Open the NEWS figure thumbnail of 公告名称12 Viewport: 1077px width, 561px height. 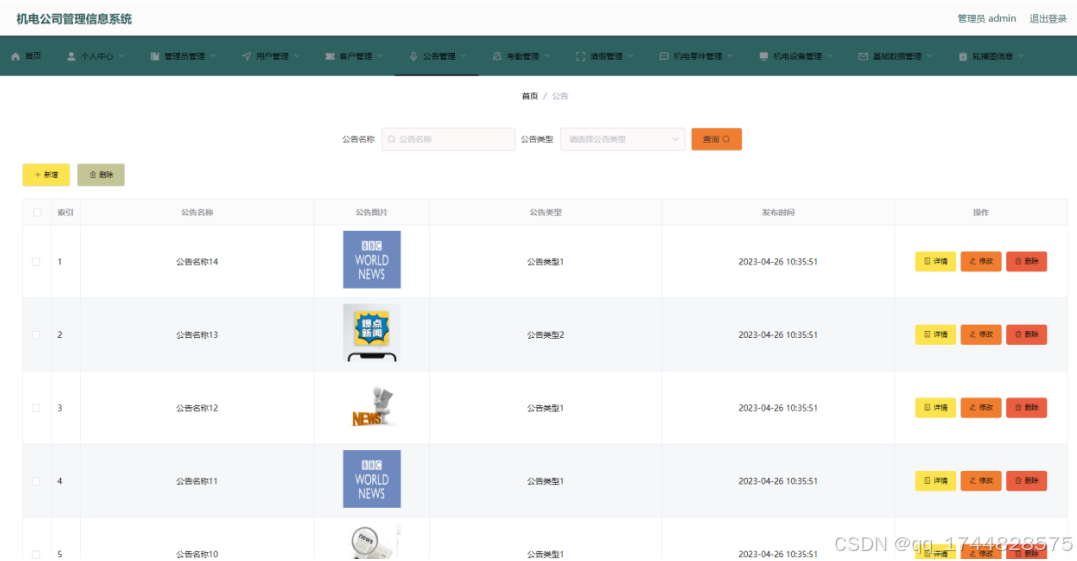[372, 407]
